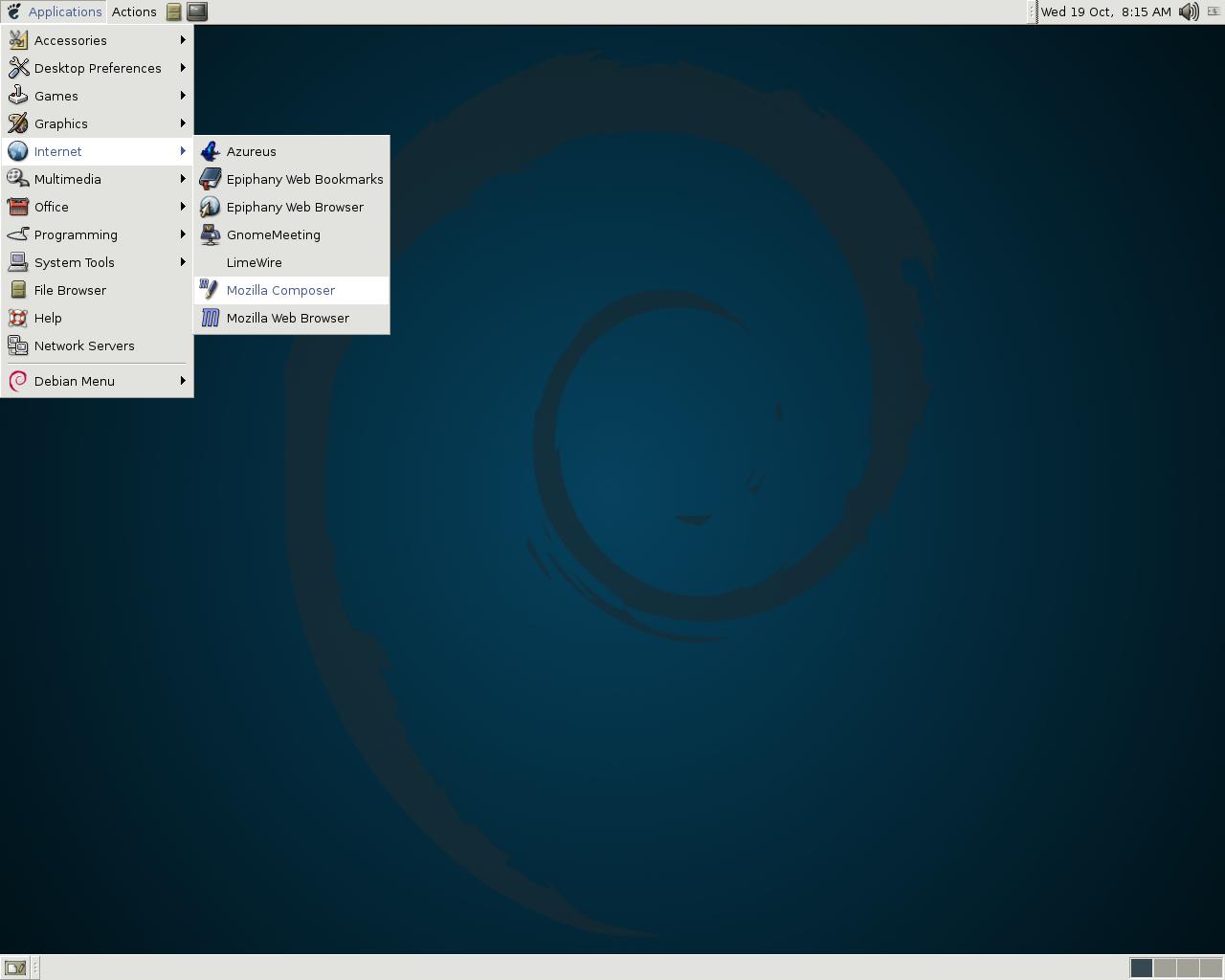Viewport: 1225px width, 980px height.
Task: Click the Network Servers icon
Action: click(x=18, y=345)
